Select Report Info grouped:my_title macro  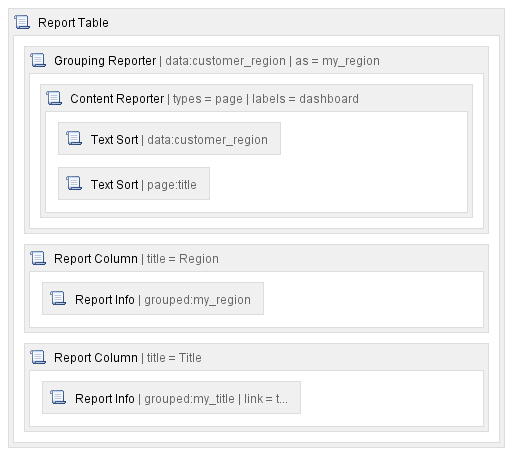coord(171,398)
